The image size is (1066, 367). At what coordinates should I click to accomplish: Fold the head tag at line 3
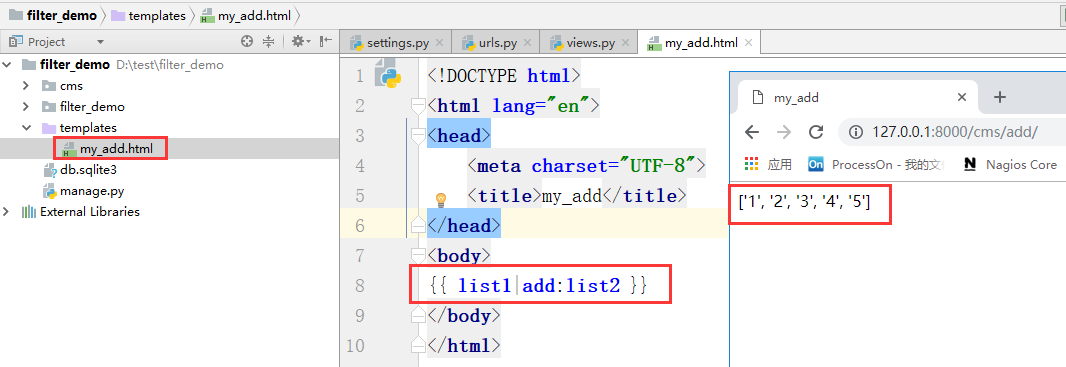pyautogui.click(x=417, y=136)
